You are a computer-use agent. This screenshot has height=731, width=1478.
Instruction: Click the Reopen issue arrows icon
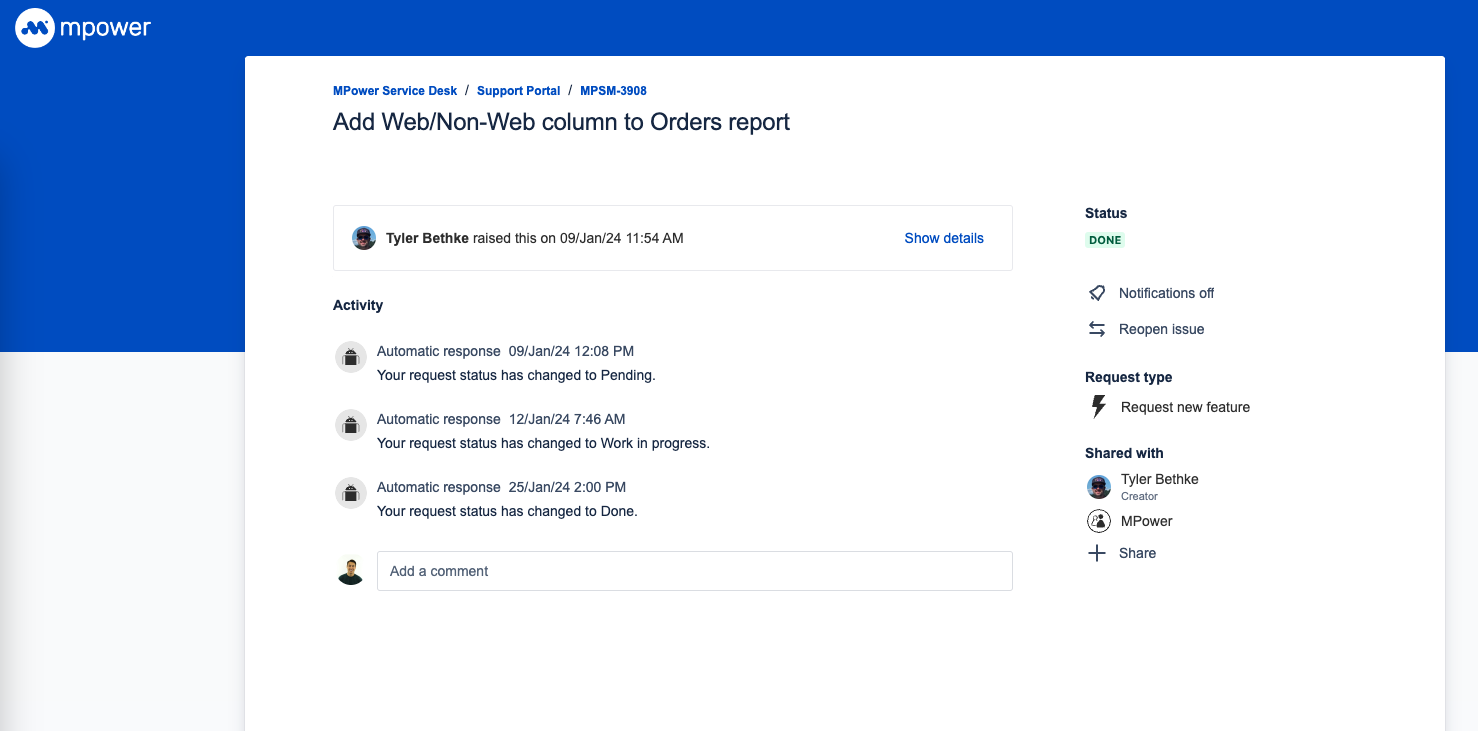1097,329
